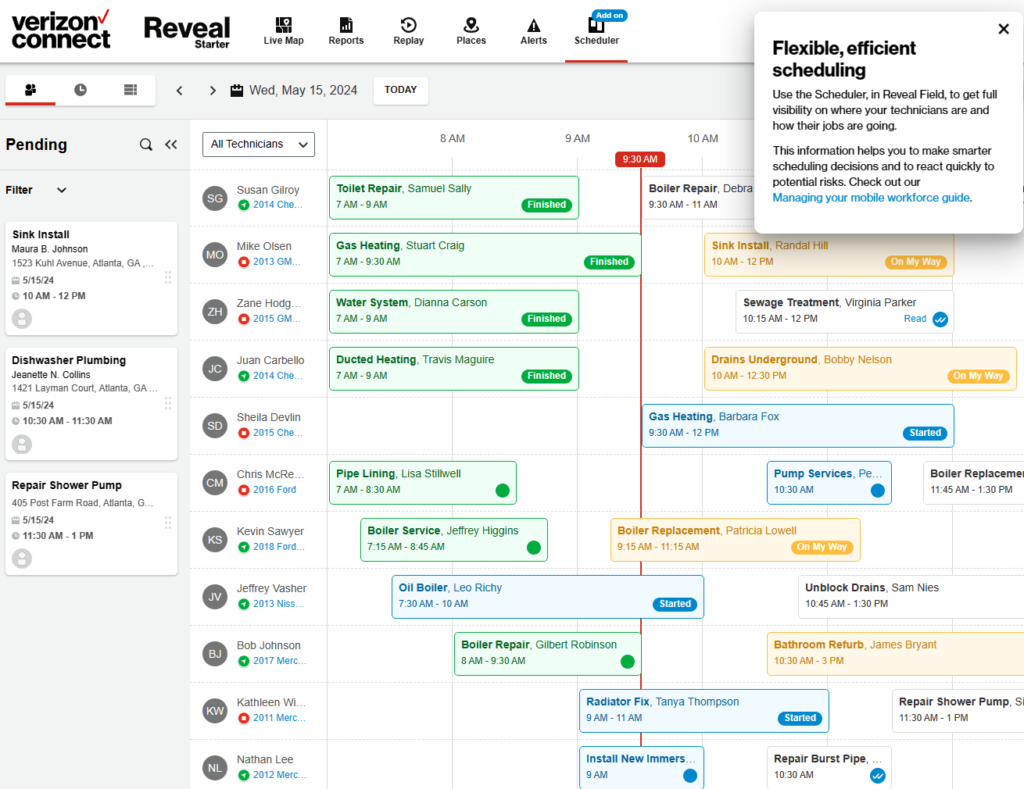Click the 9:30 AM current time marker

tap(640, 159)
